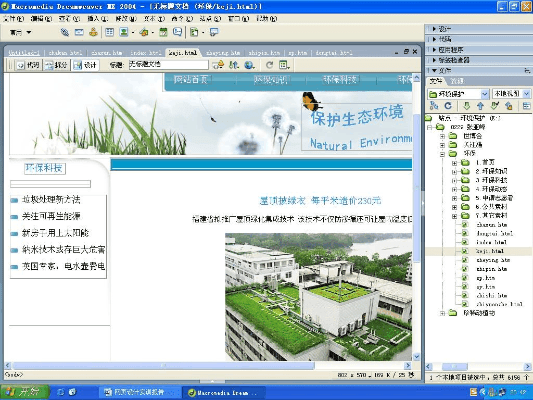Expand the first collapsed panel group
Viewport: 533px width, 400px height.
(434, 29)
